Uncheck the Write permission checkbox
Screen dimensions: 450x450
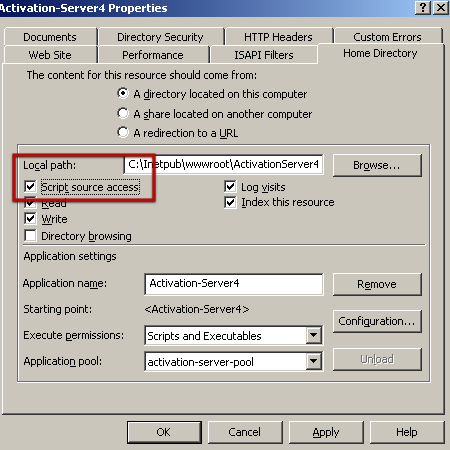click(30, 219)
